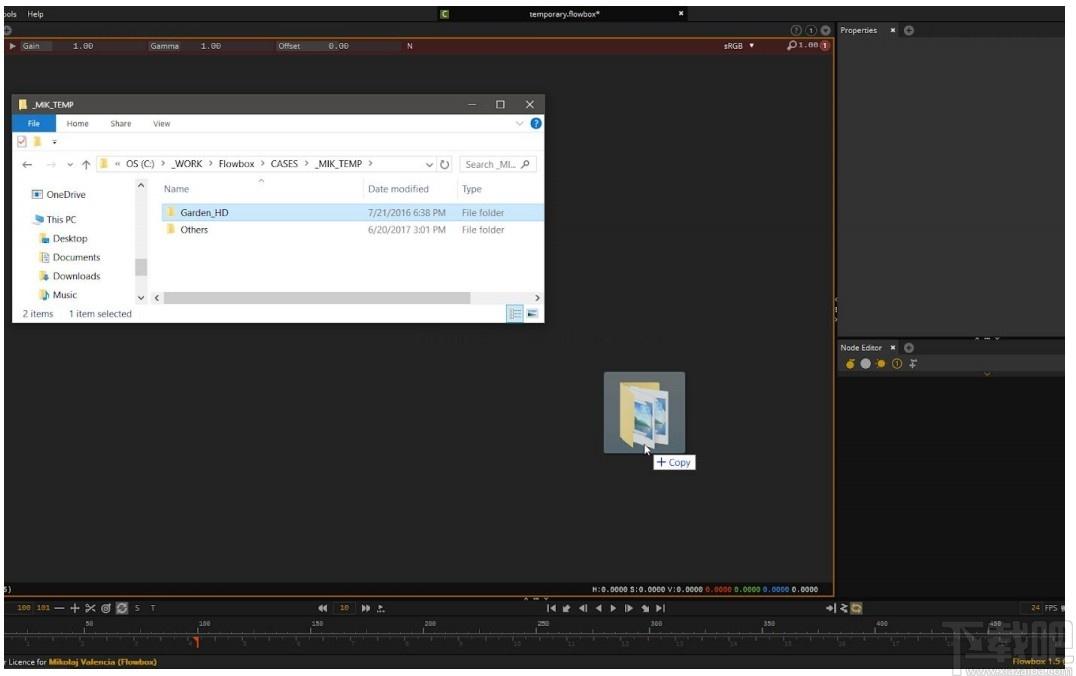Image resolution: width=1076 pixels, height=676 pixels.
Task: Go to the first frame
Action: click(x=551, y=608)
